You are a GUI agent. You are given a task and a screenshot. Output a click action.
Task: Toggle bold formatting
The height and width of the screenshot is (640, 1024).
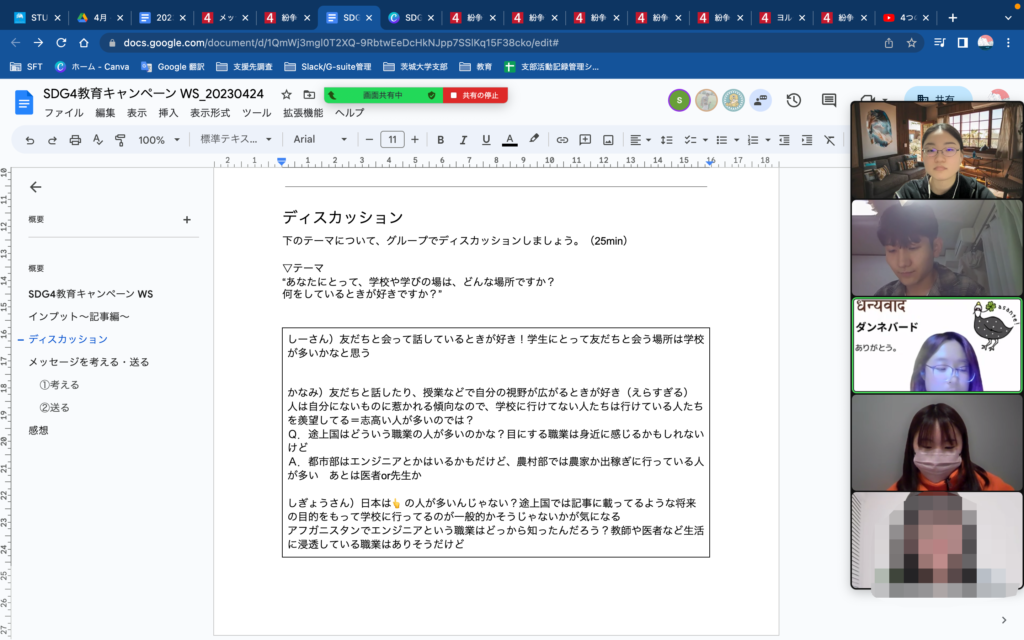(x=440, y=140)
